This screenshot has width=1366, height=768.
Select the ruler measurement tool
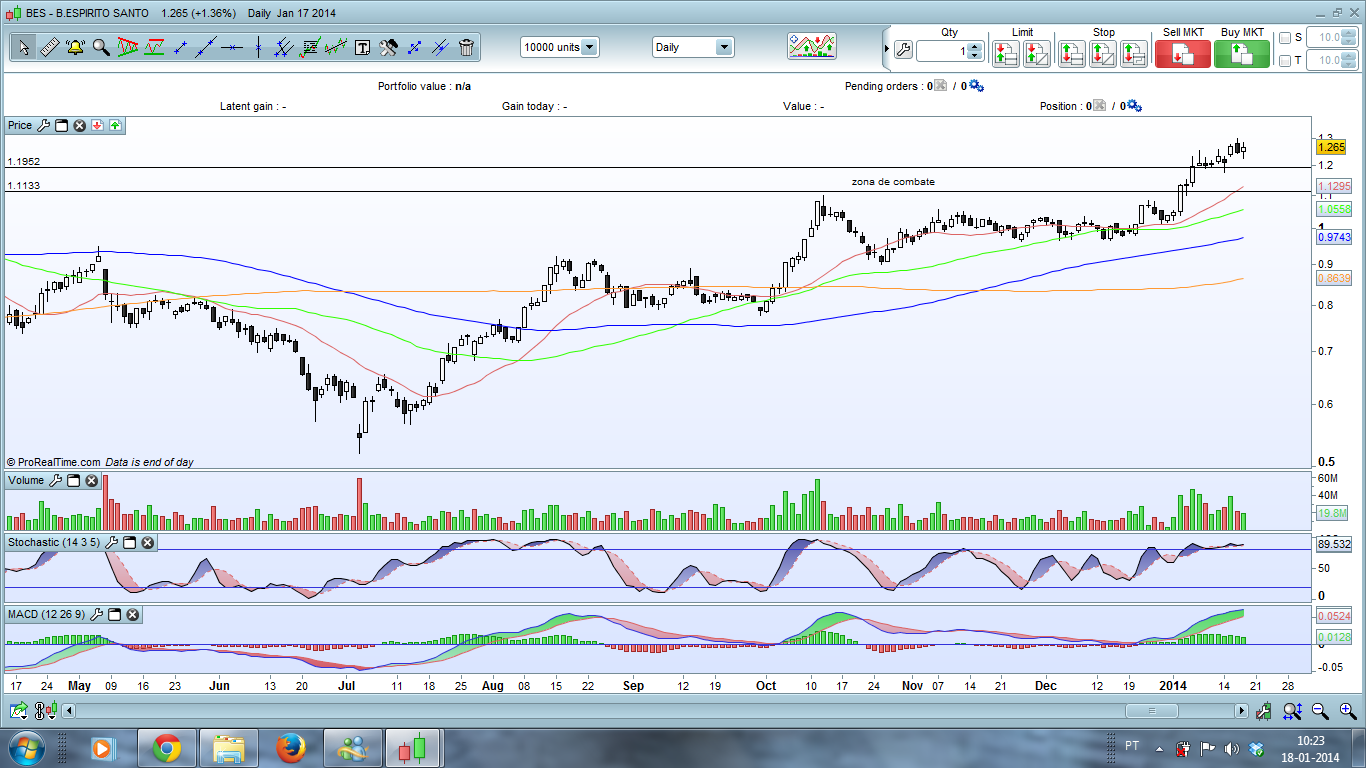pyautogui.click(x=49, y=47)
